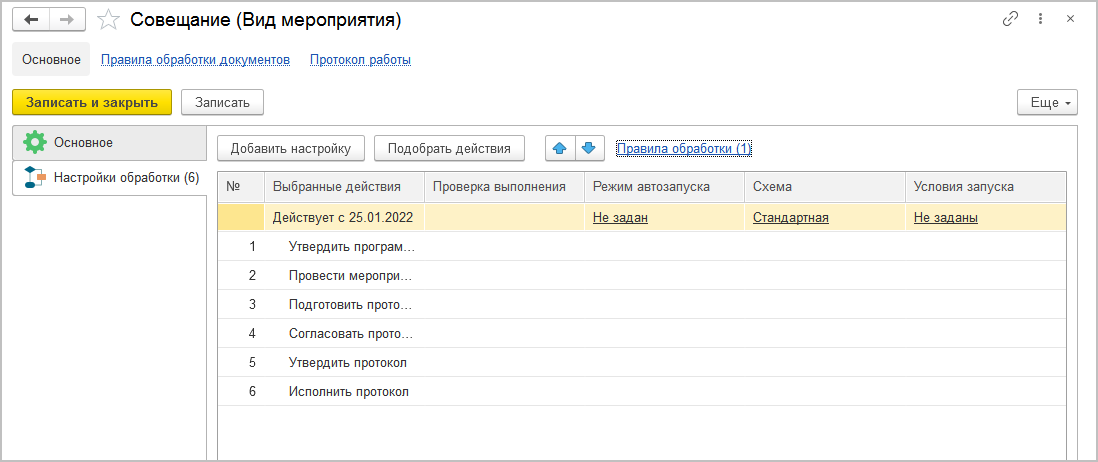Click the forward navigation arrow

pos(67,20)
